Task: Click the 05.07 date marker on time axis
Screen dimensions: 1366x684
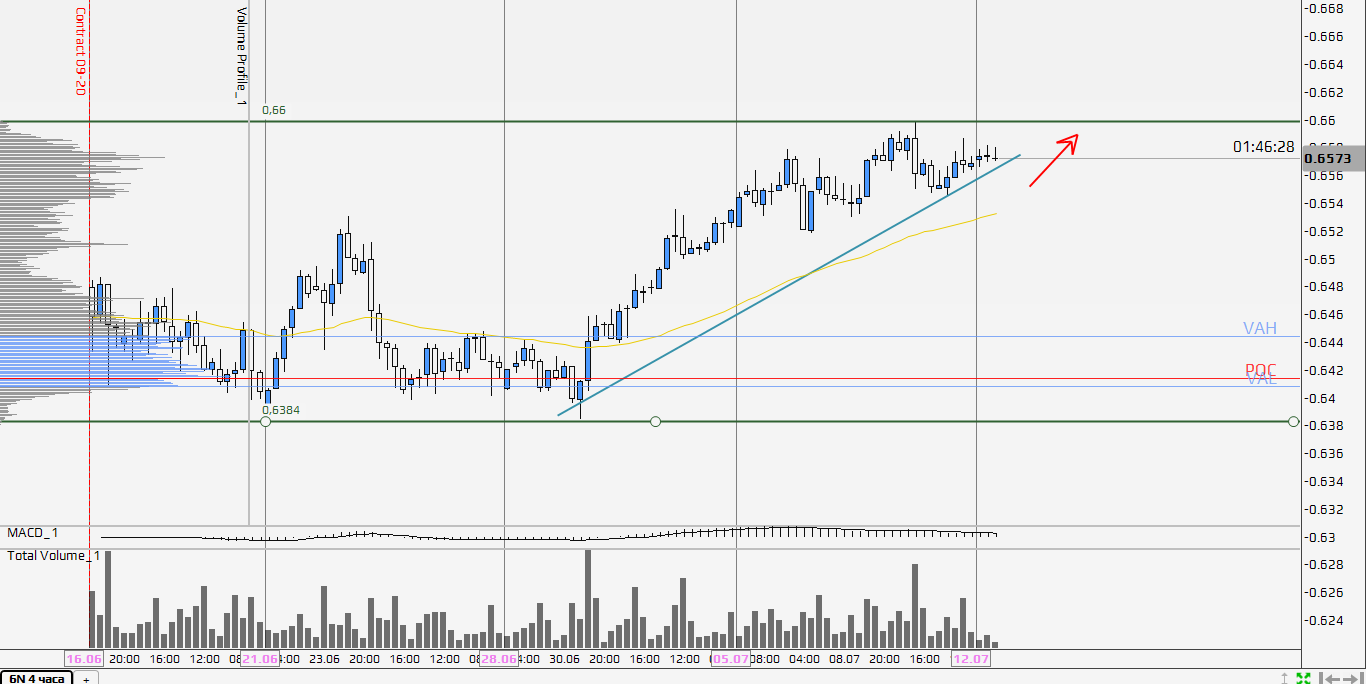Action: pos(730,659)
